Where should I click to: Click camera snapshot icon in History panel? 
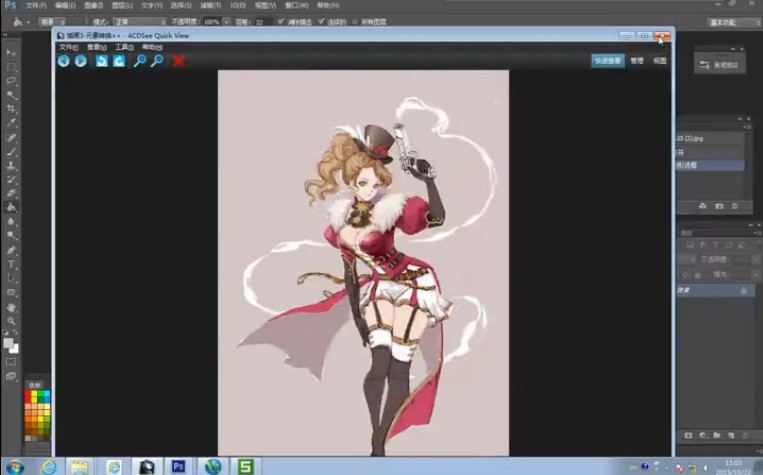tap(719, 206)
